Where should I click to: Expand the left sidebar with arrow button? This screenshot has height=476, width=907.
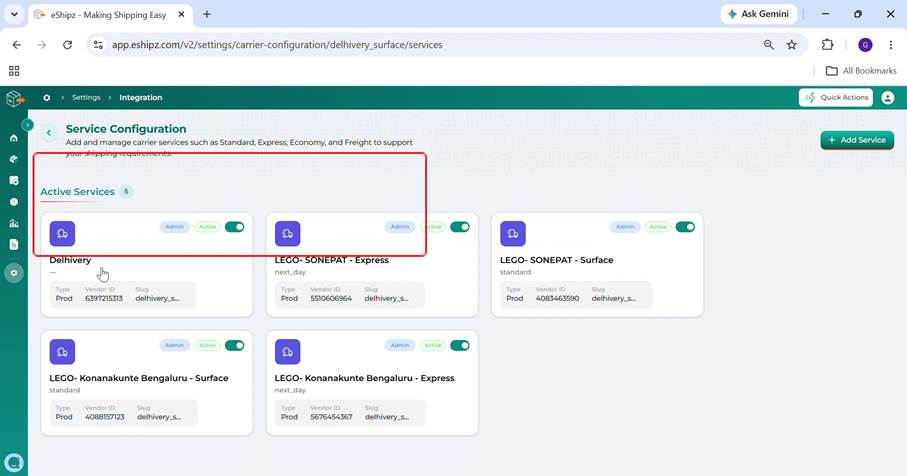(27, 125)
